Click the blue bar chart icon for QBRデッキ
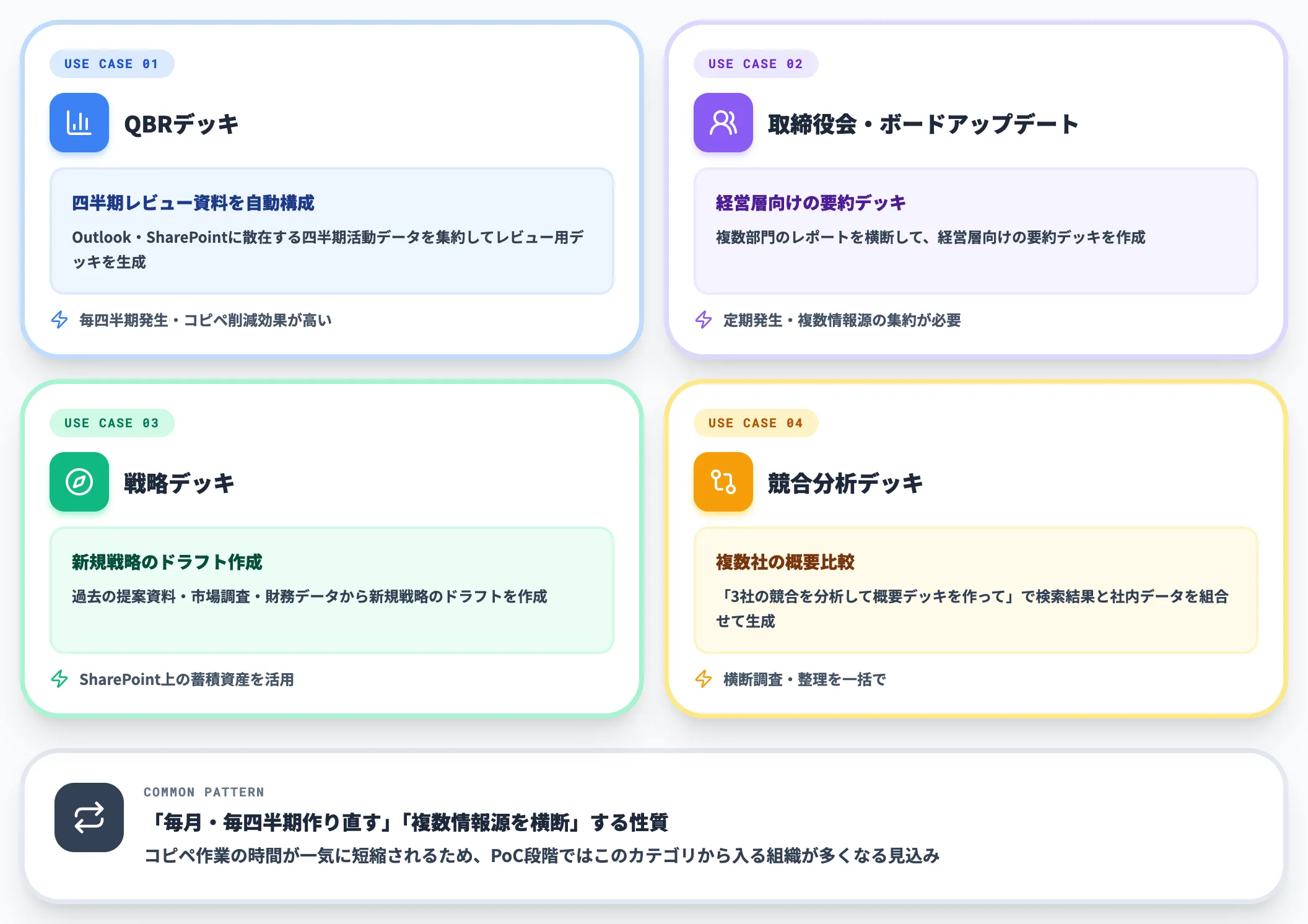This screenshot has height=924, width=1308. (x=79, y=123)
